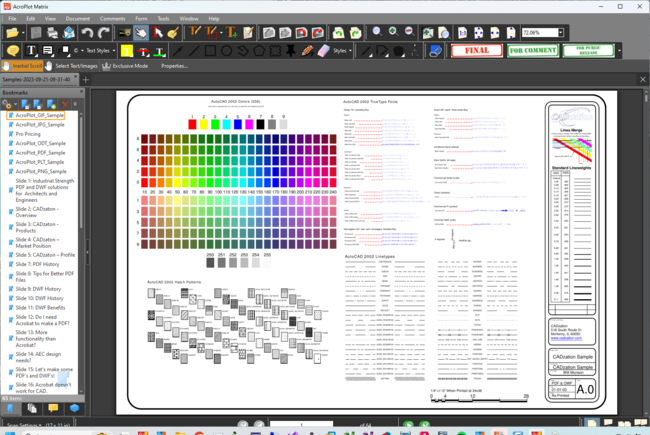The height and width of the screenshot is (435, 650).
Task: Select the Hand pan tool in top toolbar
Action: click(x=141, y=33)
